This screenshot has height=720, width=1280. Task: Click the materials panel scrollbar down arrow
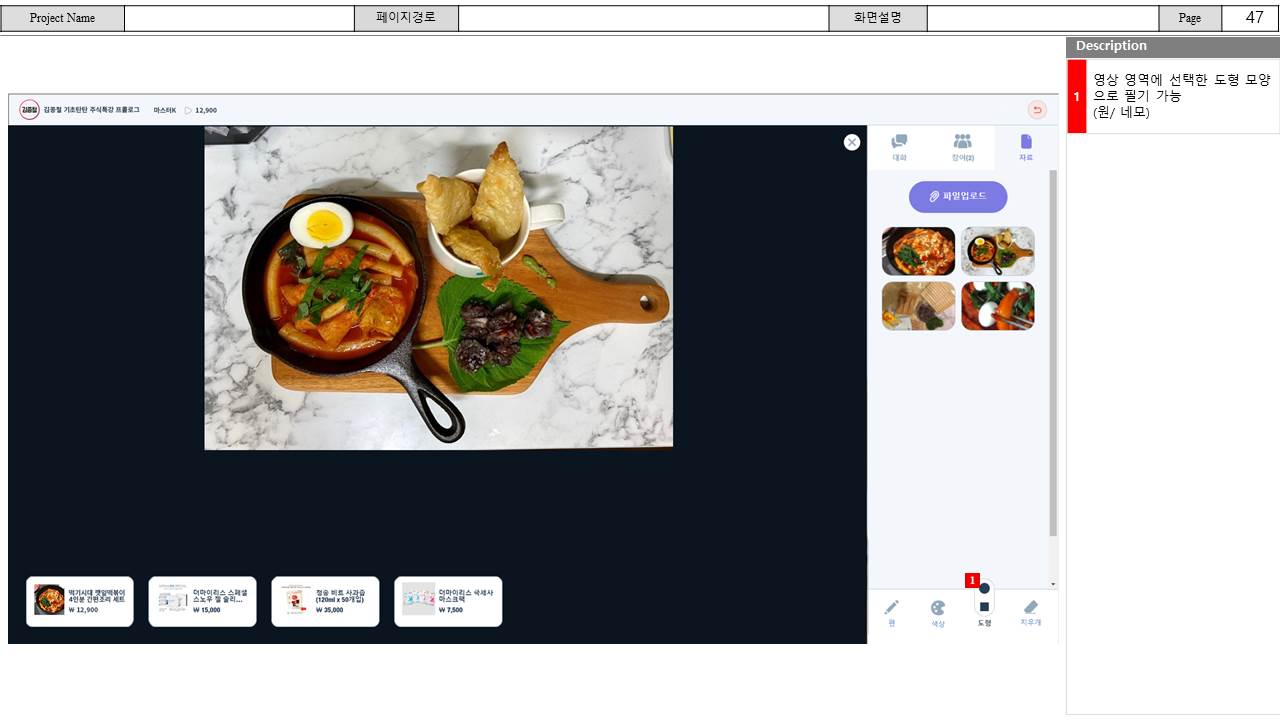pos(1052,584)
